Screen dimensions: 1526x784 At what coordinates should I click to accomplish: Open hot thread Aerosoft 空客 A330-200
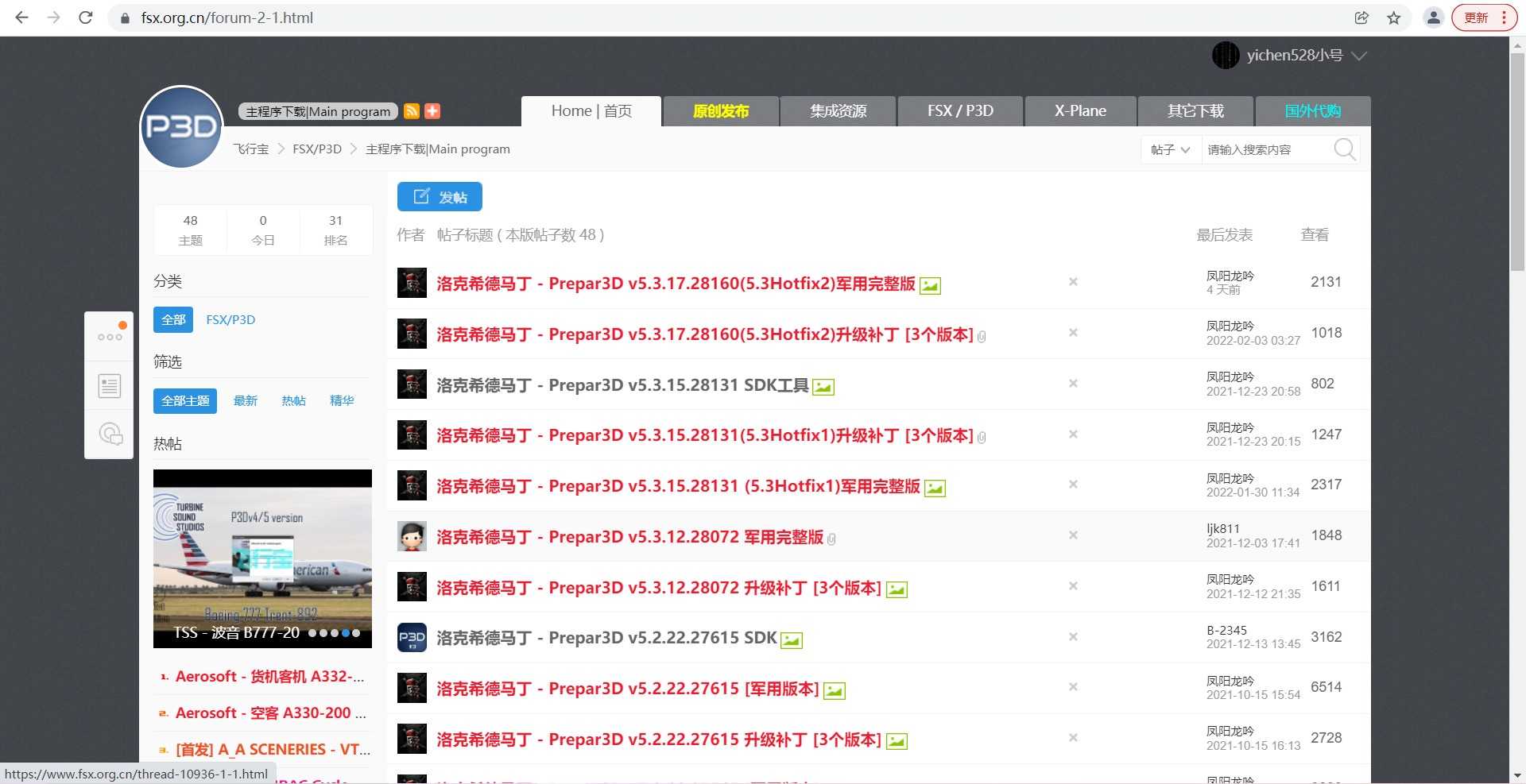pyautogui.click(x=270, y=713)
